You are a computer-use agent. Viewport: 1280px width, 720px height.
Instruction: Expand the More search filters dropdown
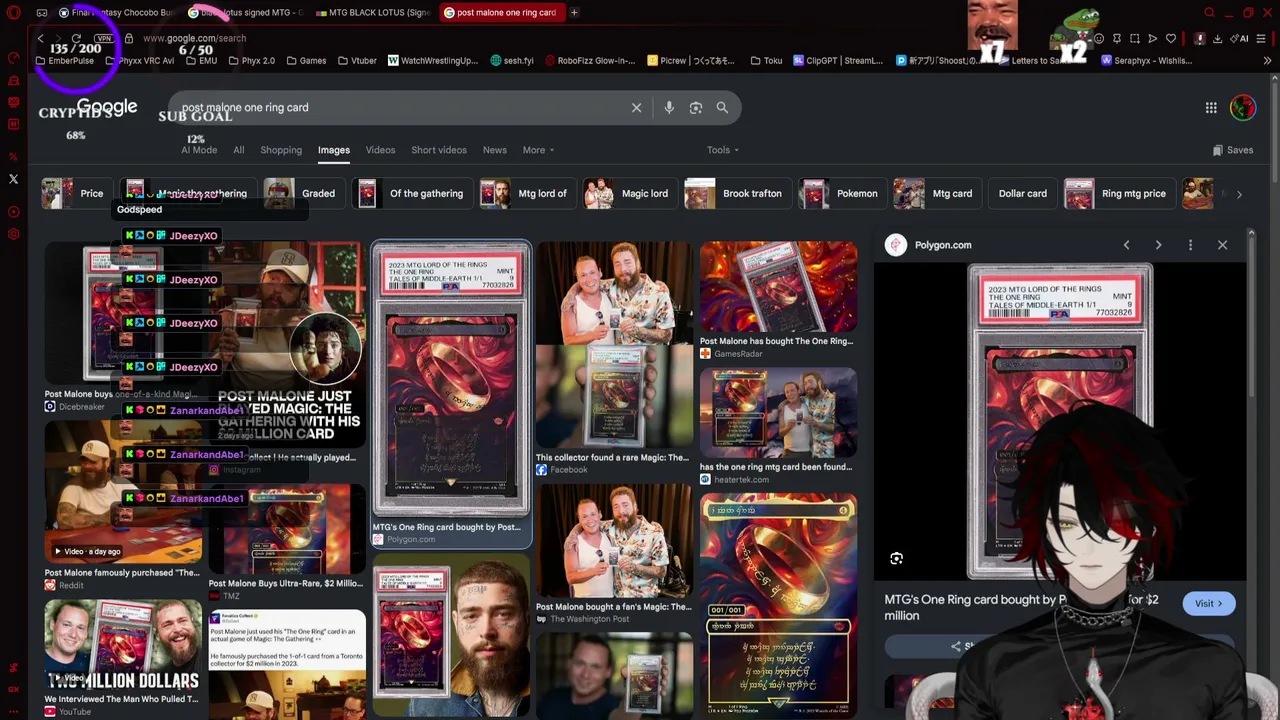click(x=538, y=150)
